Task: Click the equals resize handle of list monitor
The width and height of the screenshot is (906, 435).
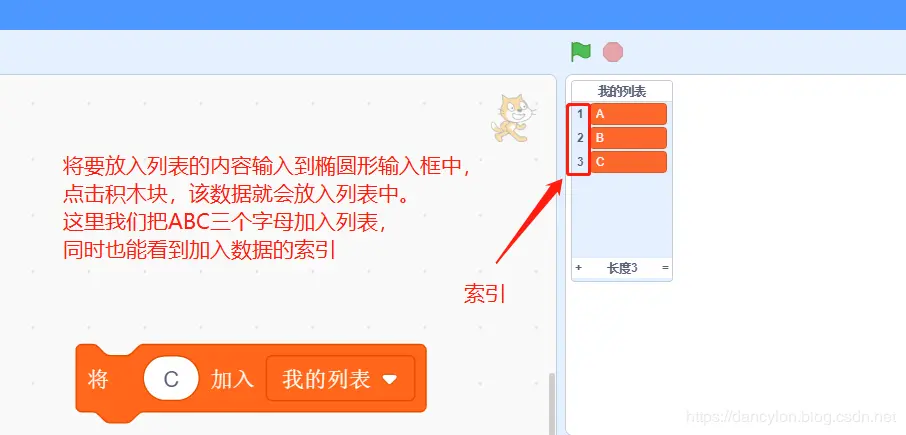Action: 665,268
